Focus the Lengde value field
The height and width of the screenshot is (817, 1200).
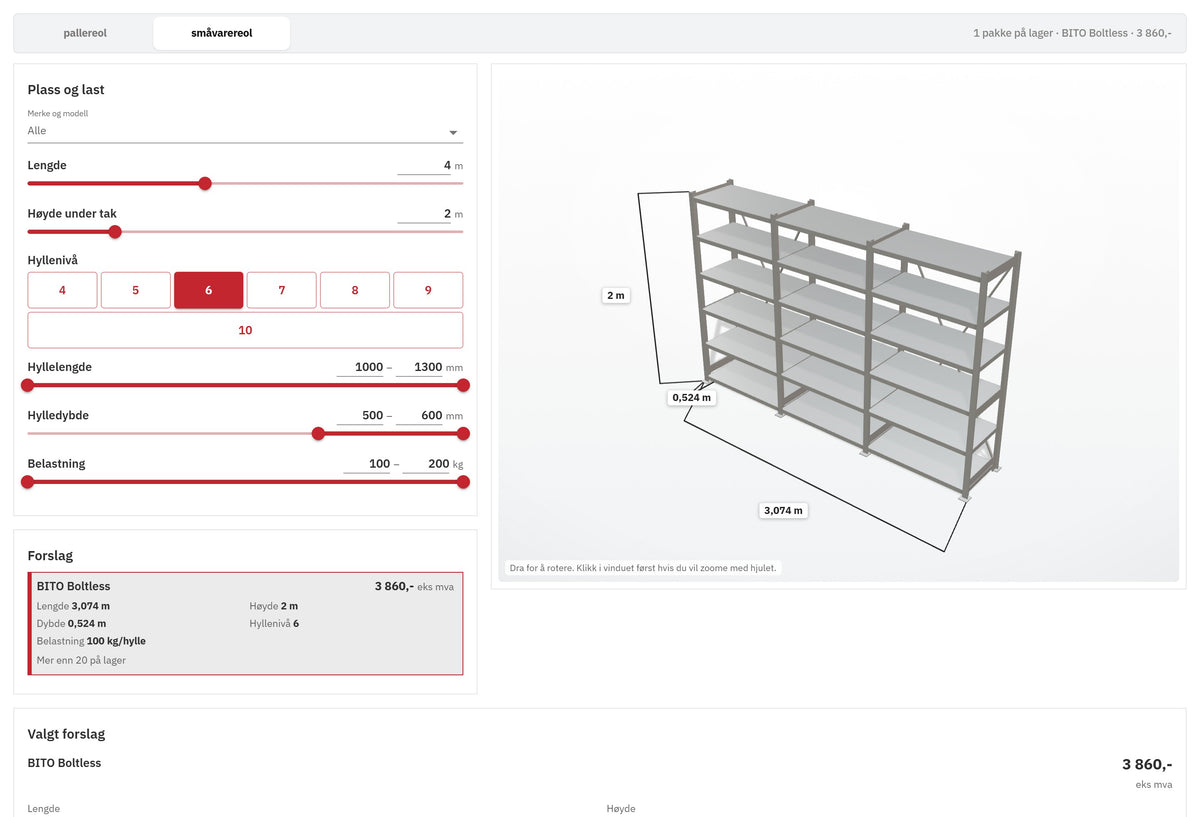point(424,165)
